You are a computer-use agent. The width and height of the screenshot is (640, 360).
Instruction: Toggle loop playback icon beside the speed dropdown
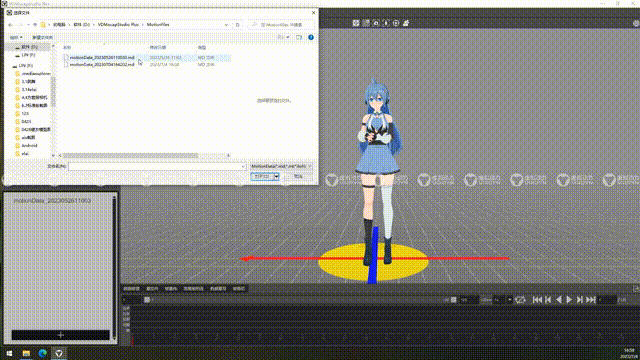click(520, 300)
